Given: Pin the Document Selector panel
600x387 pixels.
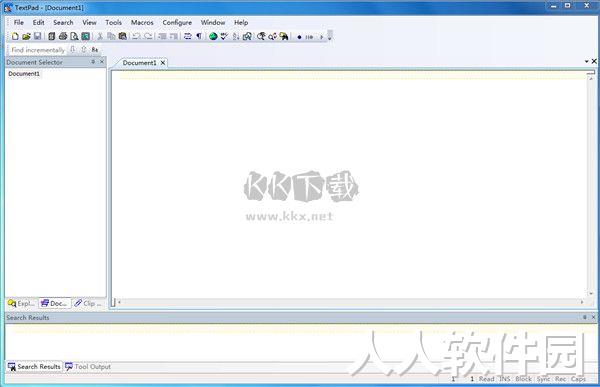Looking at the screenshot, I should coord(93,62).
